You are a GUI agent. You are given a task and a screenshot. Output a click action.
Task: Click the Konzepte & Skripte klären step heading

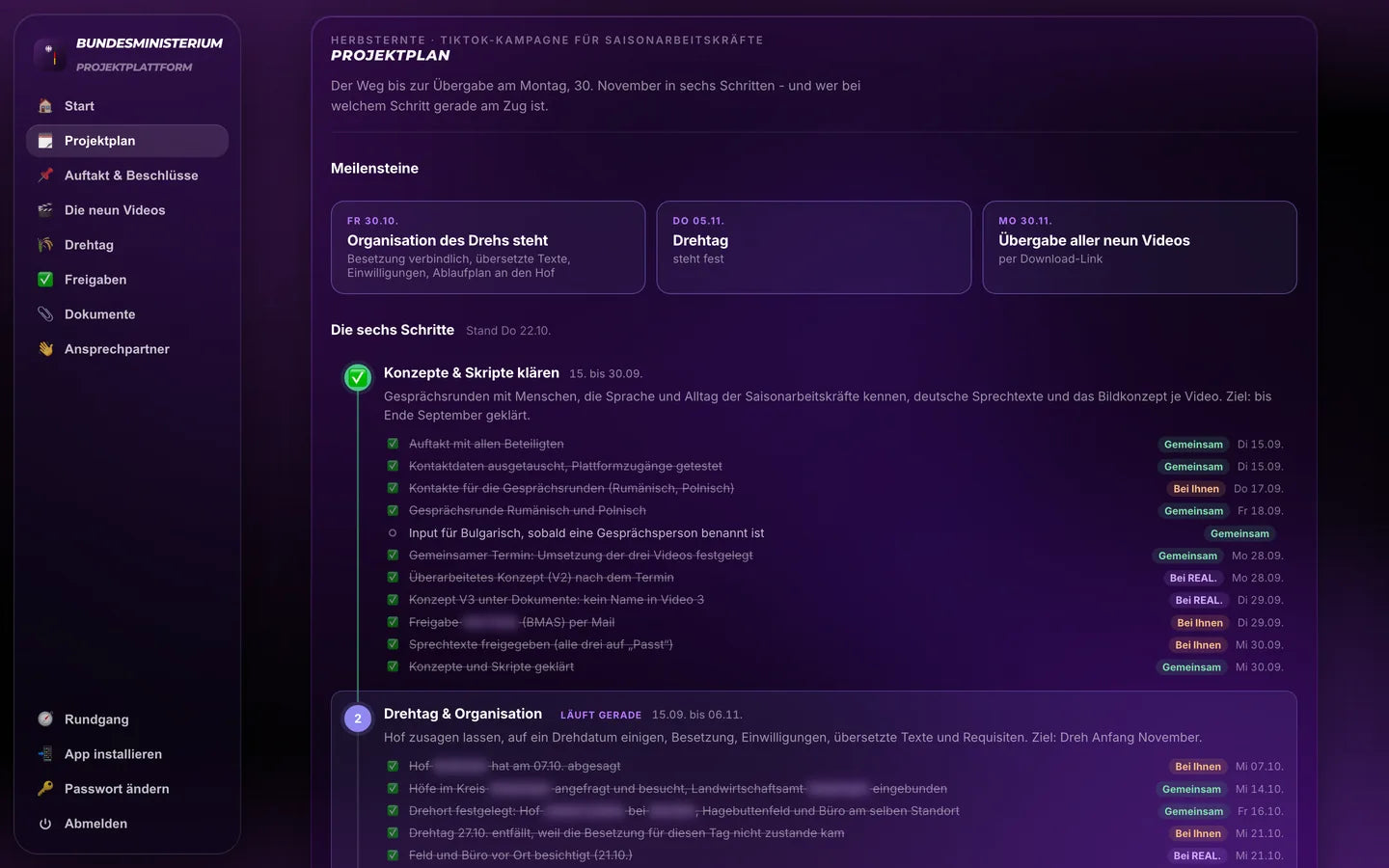click(472, 373)
